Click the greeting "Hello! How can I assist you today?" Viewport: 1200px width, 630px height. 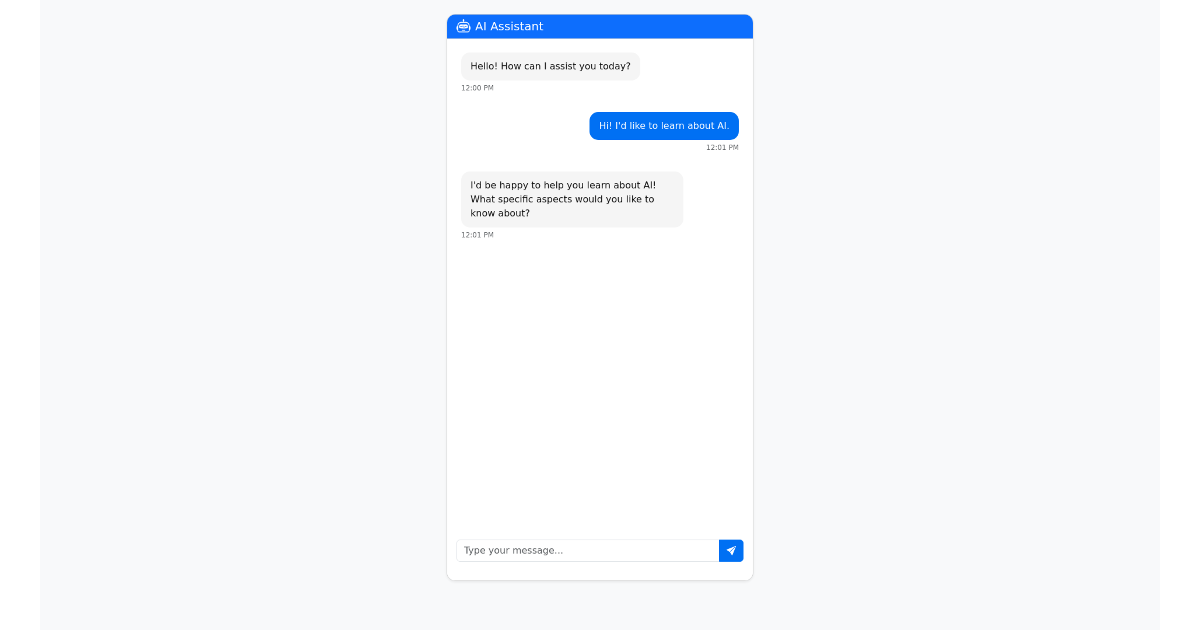[x=550, y=66]
